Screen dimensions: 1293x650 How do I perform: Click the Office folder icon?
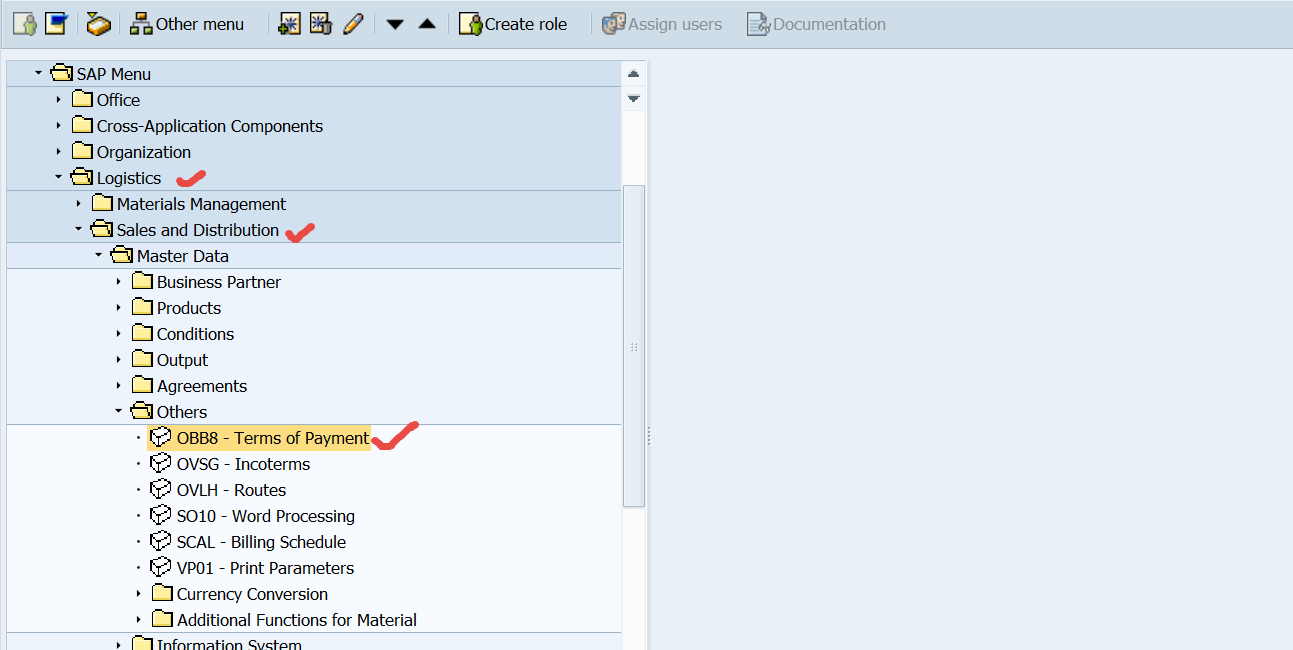point(82,99)
